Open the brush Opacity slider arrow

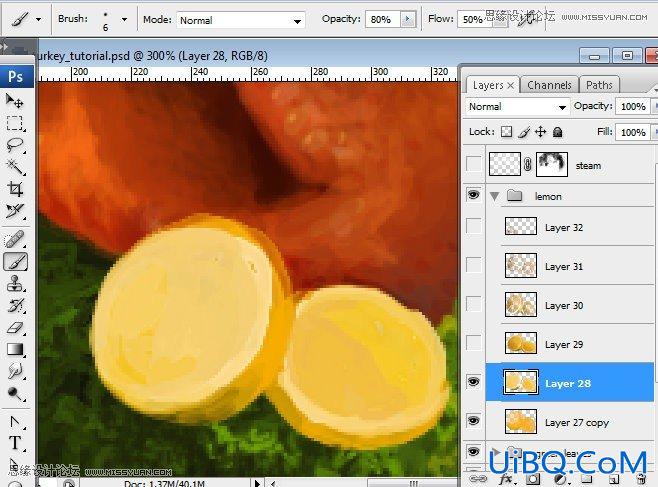point(407,19)
